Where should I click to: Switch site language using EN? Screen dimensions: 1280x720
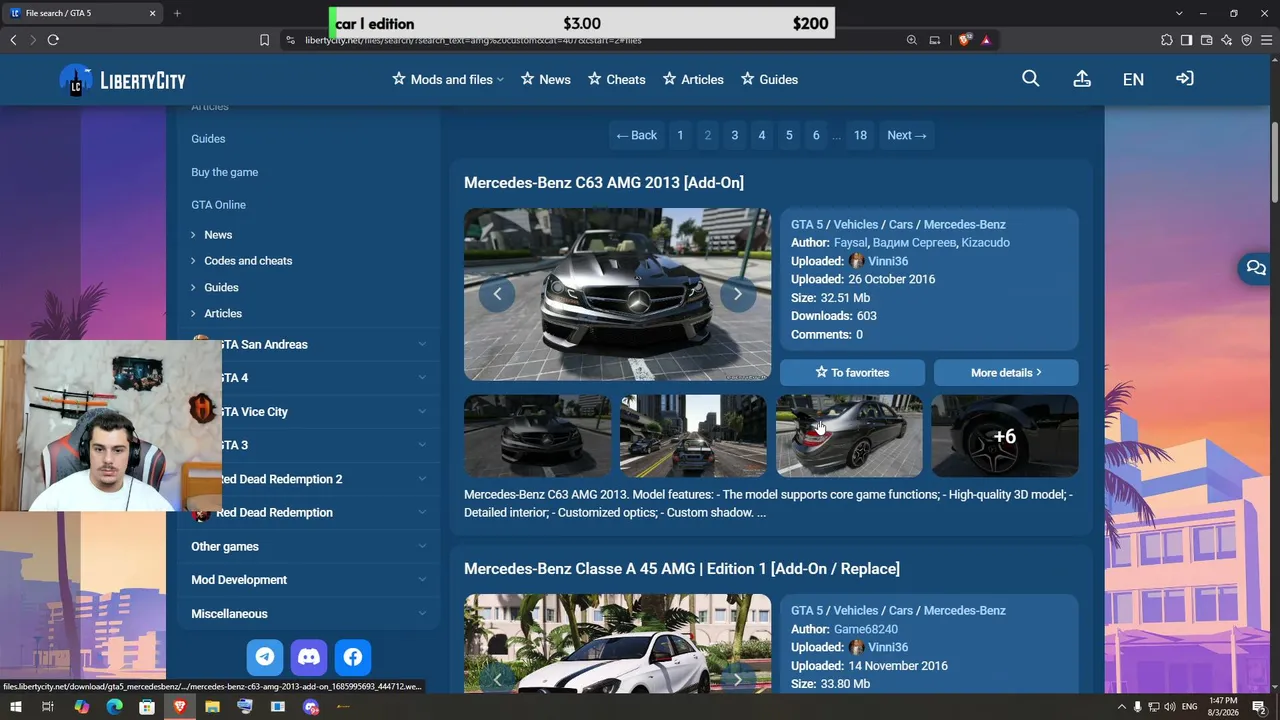1133,79
